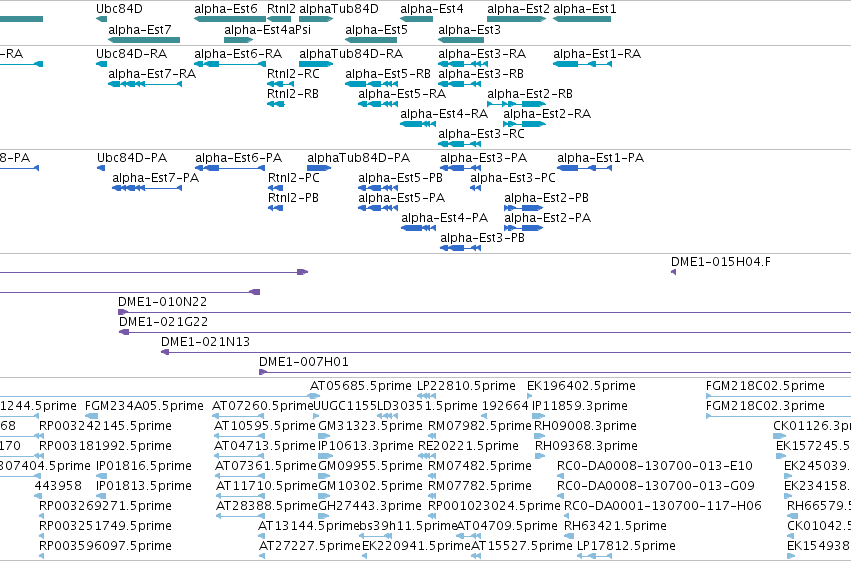Open the alpha-Est7 gene label

pos(140,30)
